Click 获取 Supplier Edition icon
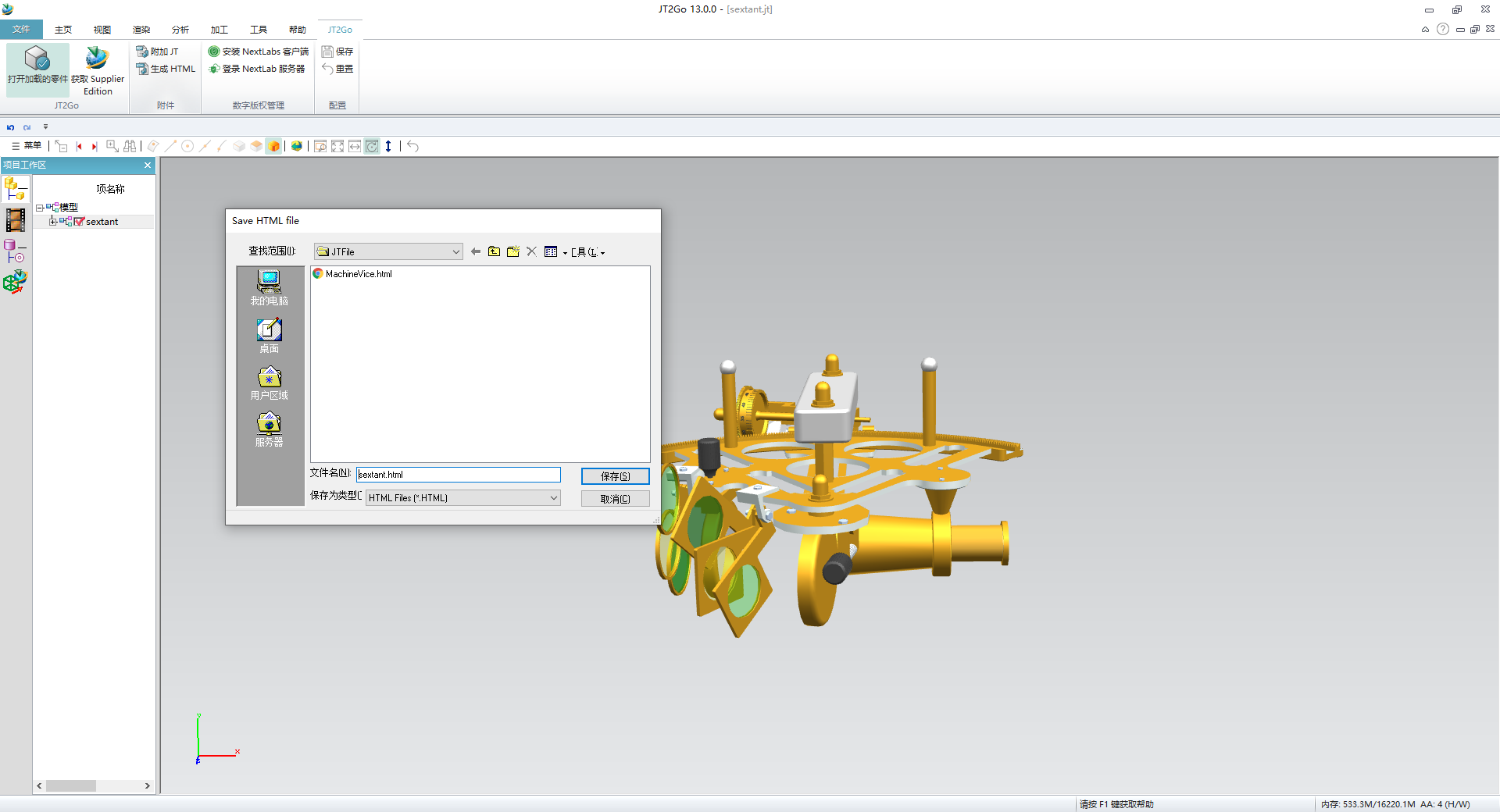 [x=98, y=68]
